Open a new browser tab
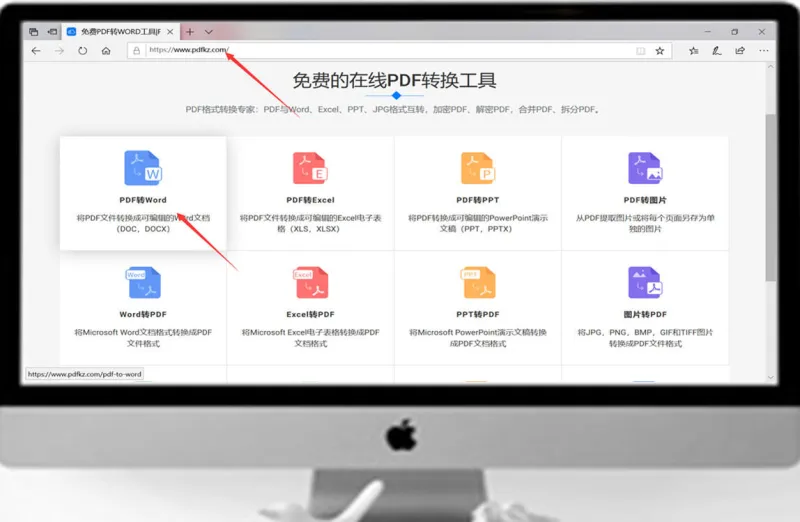This screenshot has width=800, height=522. point(190,32)
